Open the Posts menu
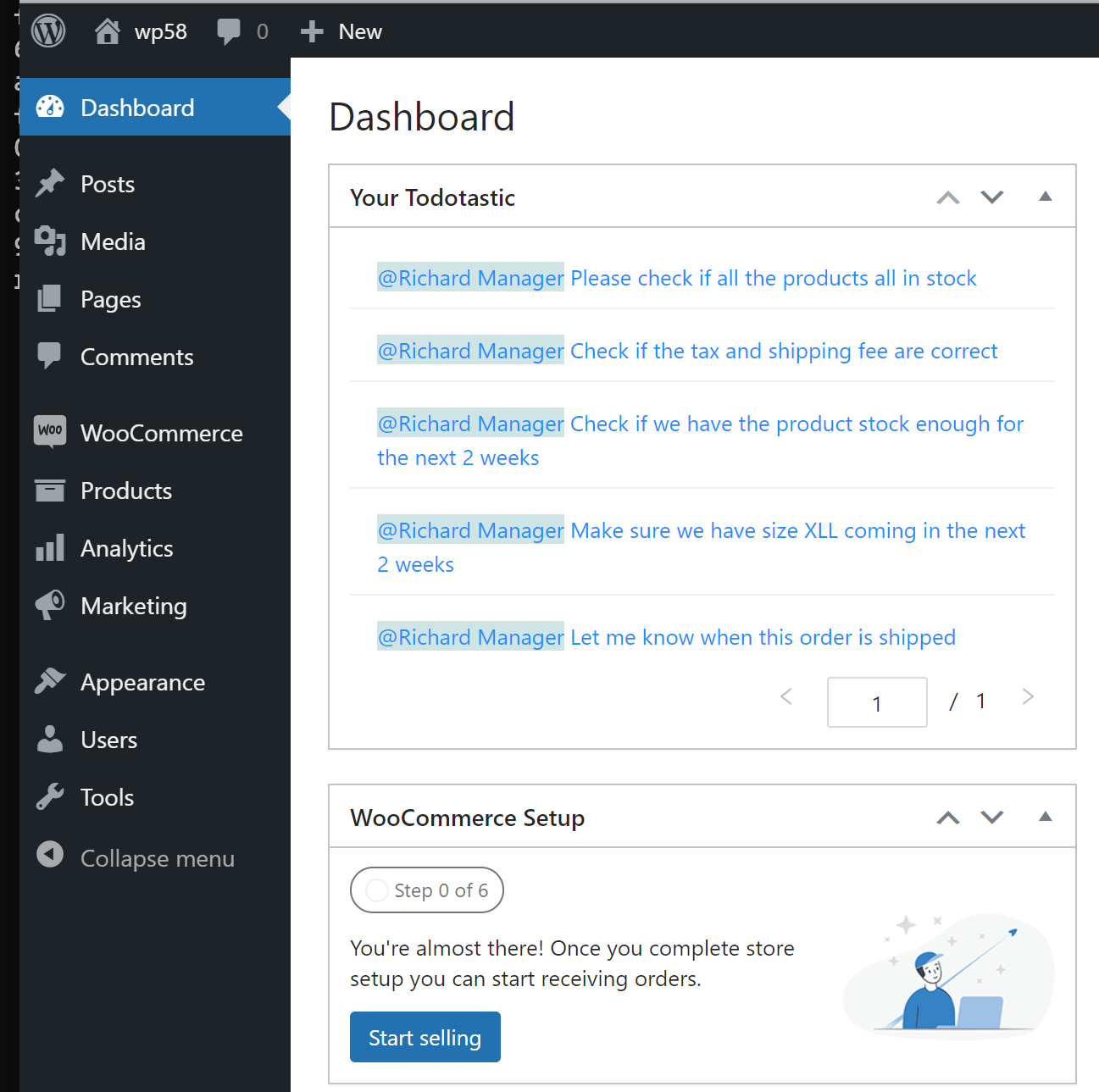 pyautogui.click(x=108, y=184)
